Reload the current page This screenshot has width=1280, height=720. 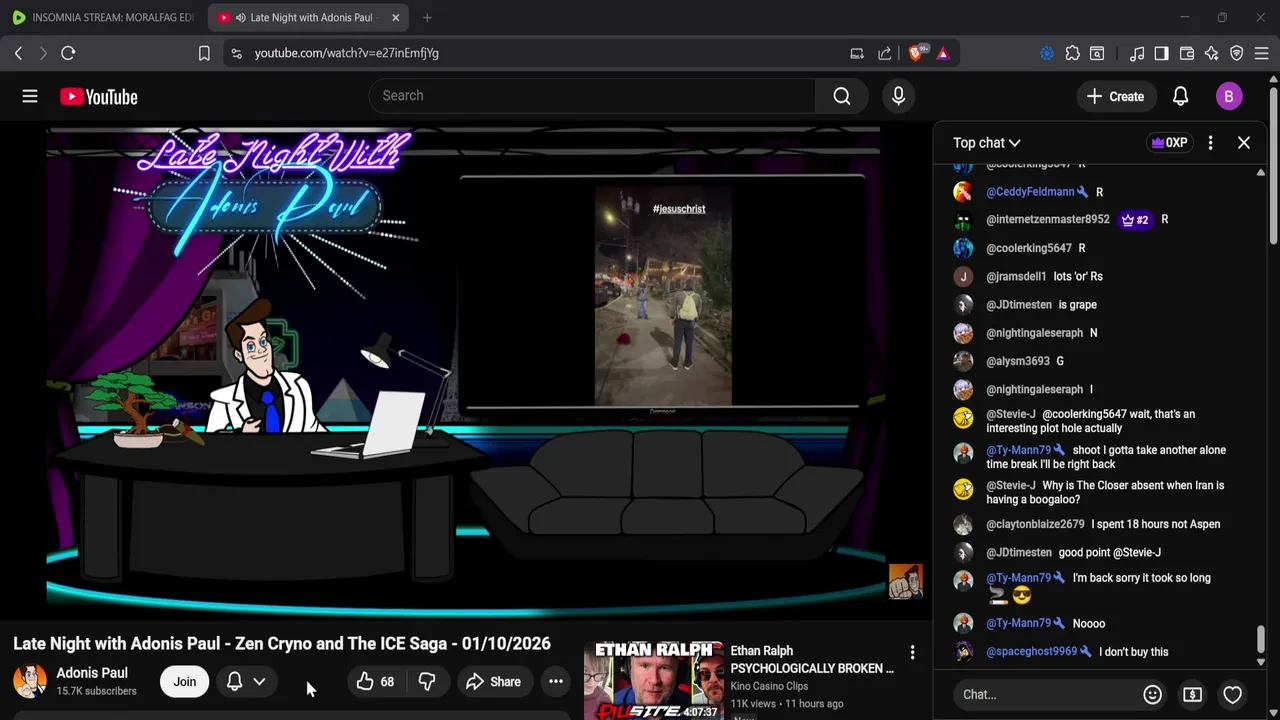[68, 53]
